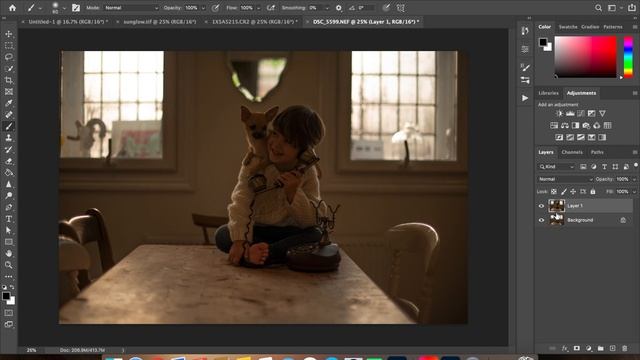
Task: Select the Crop tool
Action: [x=9, y=80]
